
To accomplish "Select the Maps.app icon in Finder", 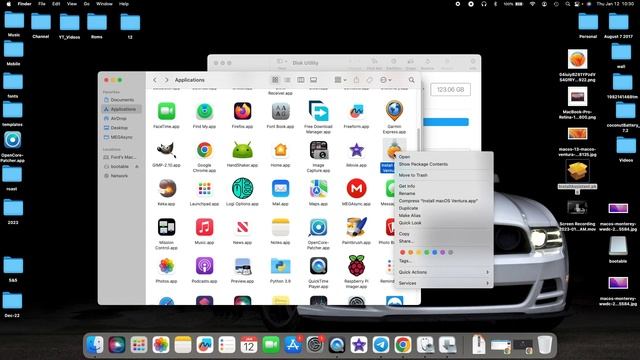I will [x=318, y=189].
